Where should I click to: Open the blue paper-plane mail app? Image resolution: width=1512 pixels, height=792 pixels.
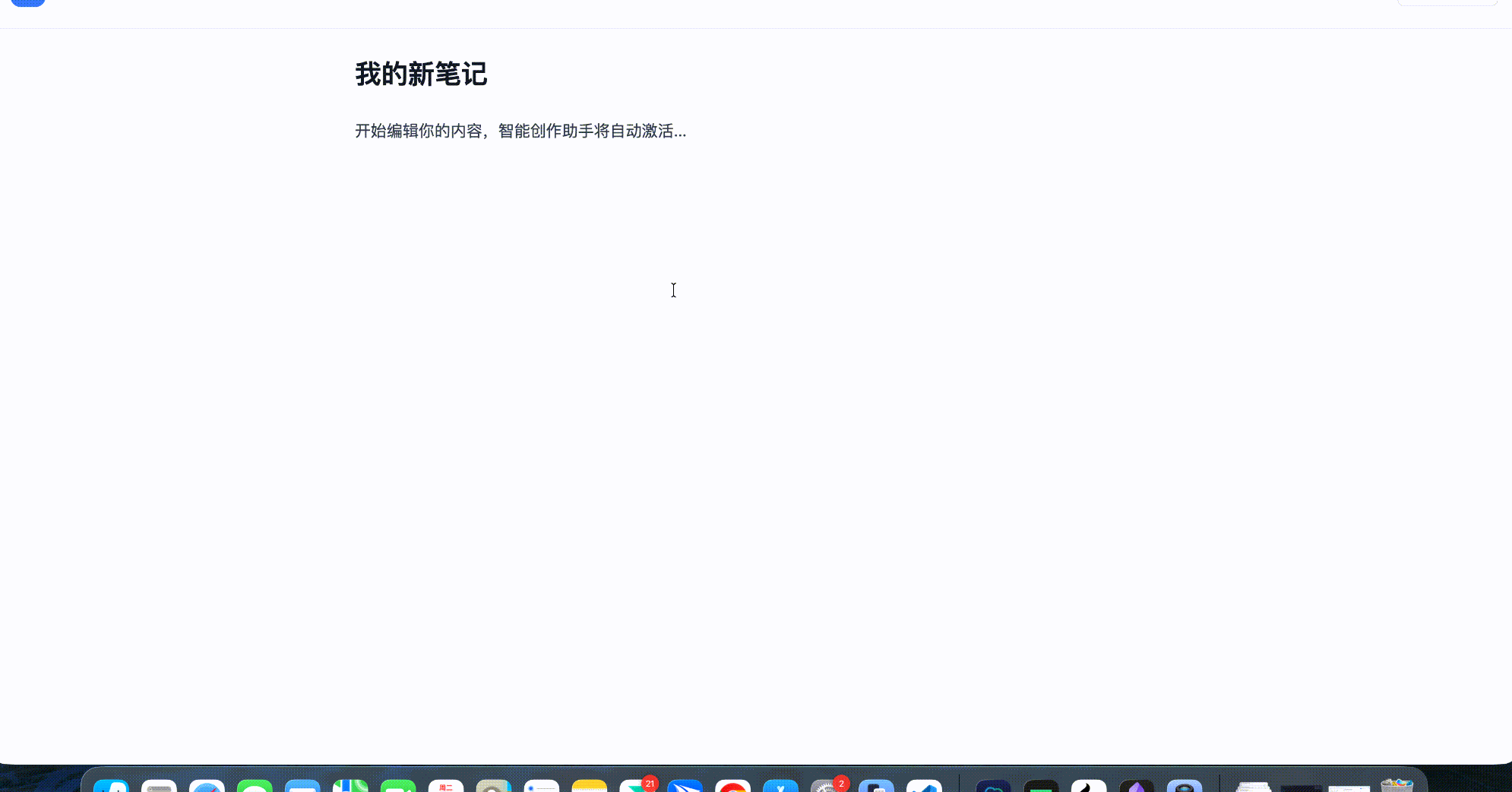686,784
